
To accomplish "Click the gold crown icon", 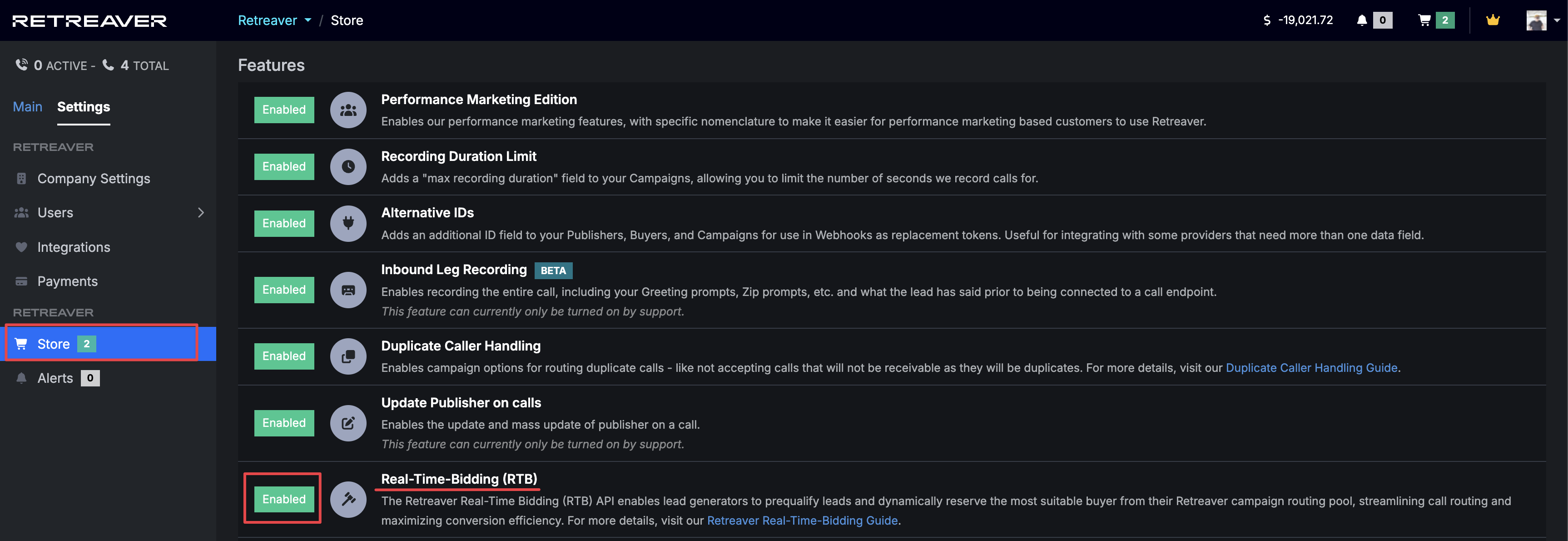I will point(1493,20).
